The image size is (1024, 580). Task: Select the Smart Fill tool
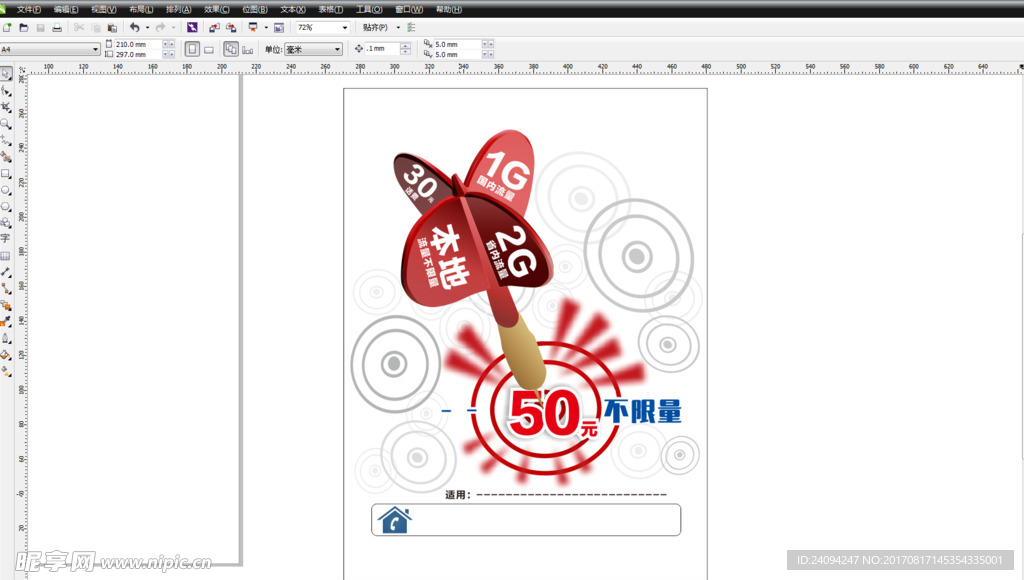(x=6, y=157)
